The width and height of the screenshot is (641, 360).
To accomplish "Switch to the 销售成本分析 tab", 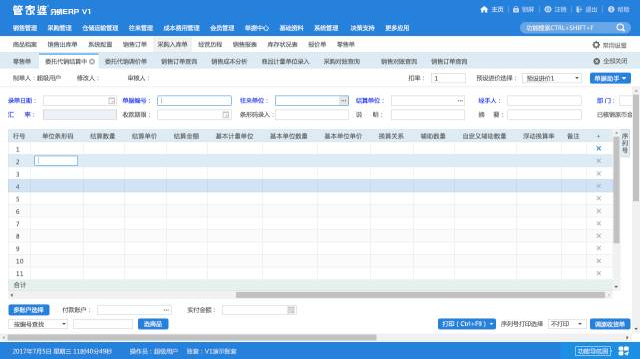I will click(229, 62).
